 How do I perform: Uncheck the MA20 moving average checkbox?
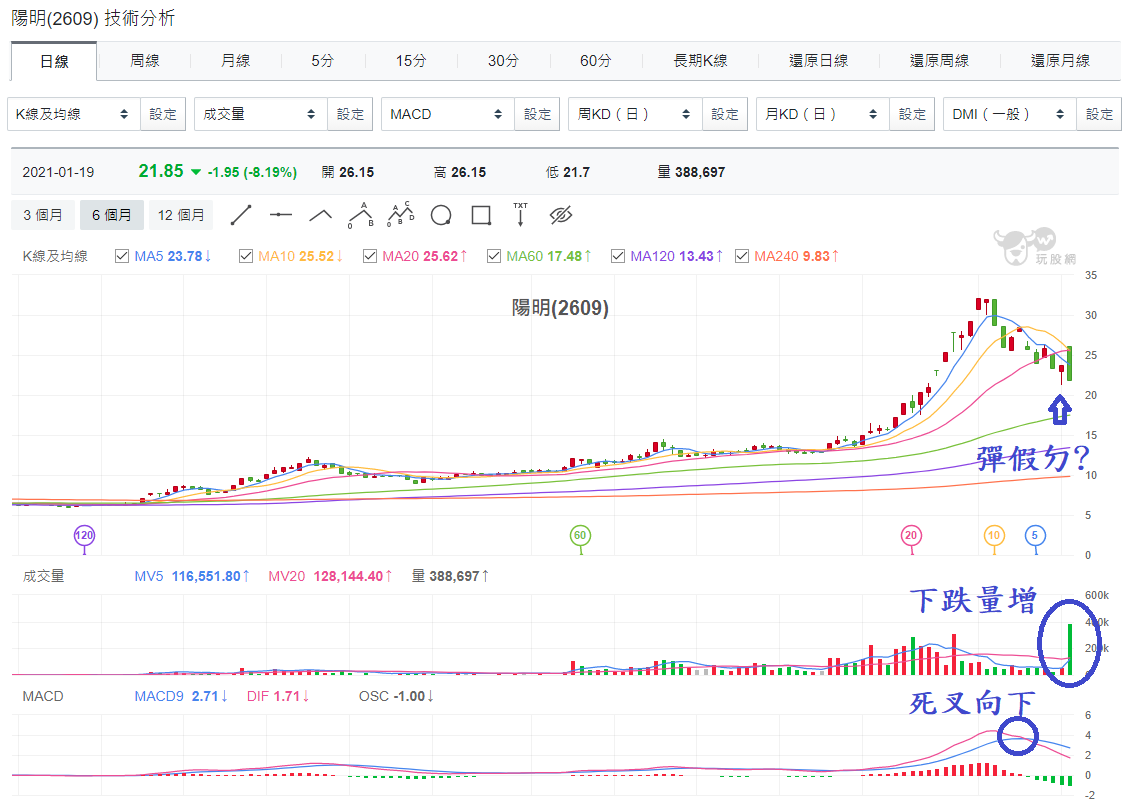[x=370, y=256]
